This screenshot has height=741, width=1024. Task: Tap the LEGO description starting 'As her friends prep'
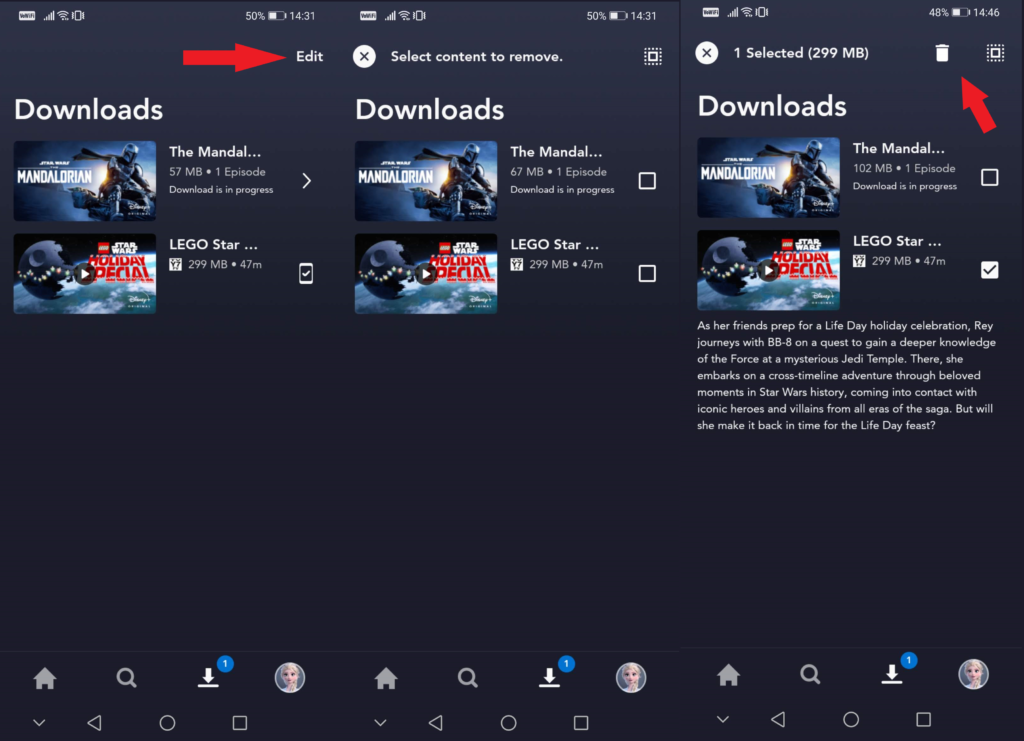click(846, 375)
